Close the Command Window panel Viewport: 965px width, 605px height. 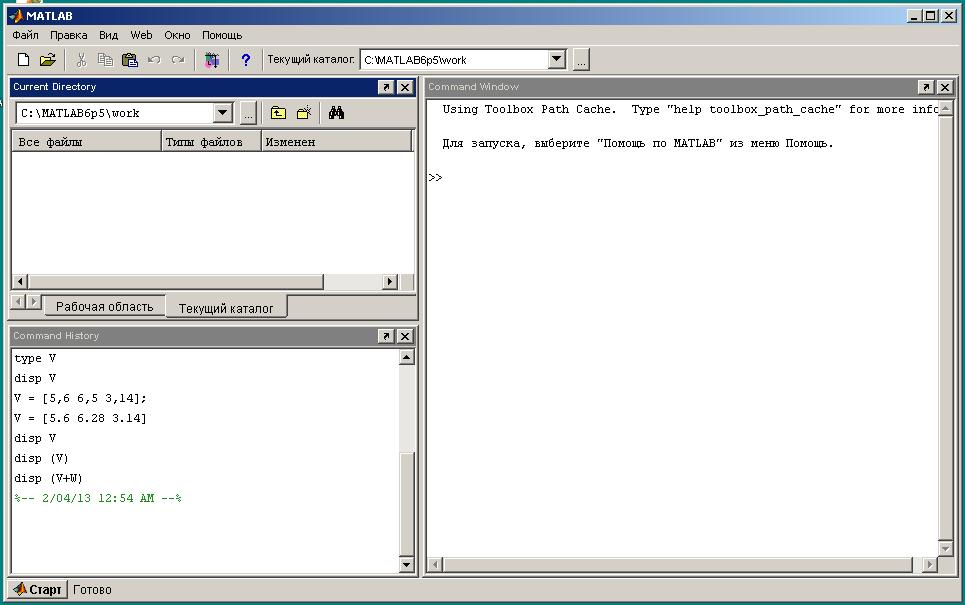[945, 87]
